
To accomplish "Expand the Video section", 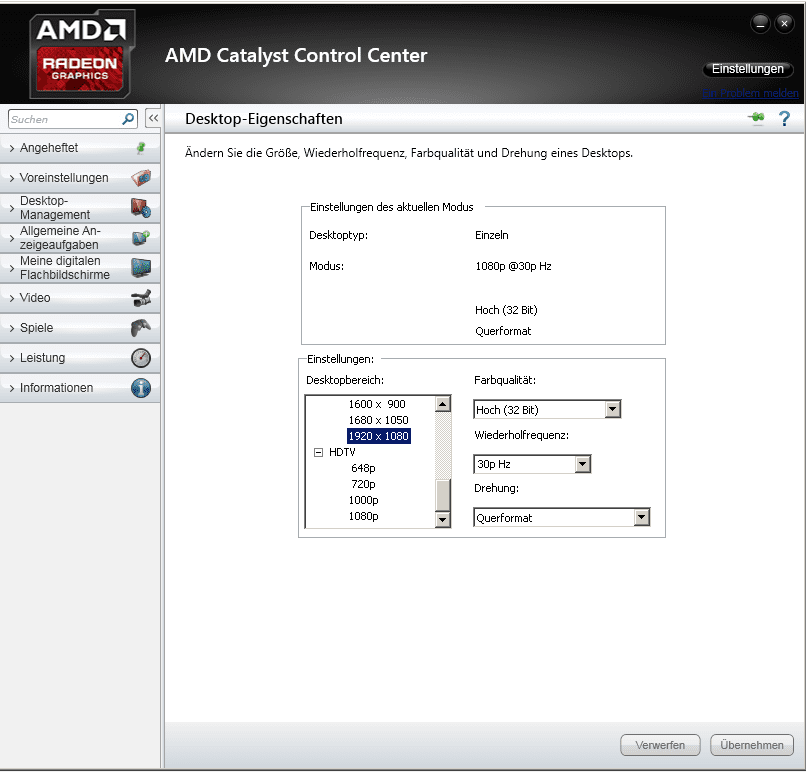I will pos(12,298).
